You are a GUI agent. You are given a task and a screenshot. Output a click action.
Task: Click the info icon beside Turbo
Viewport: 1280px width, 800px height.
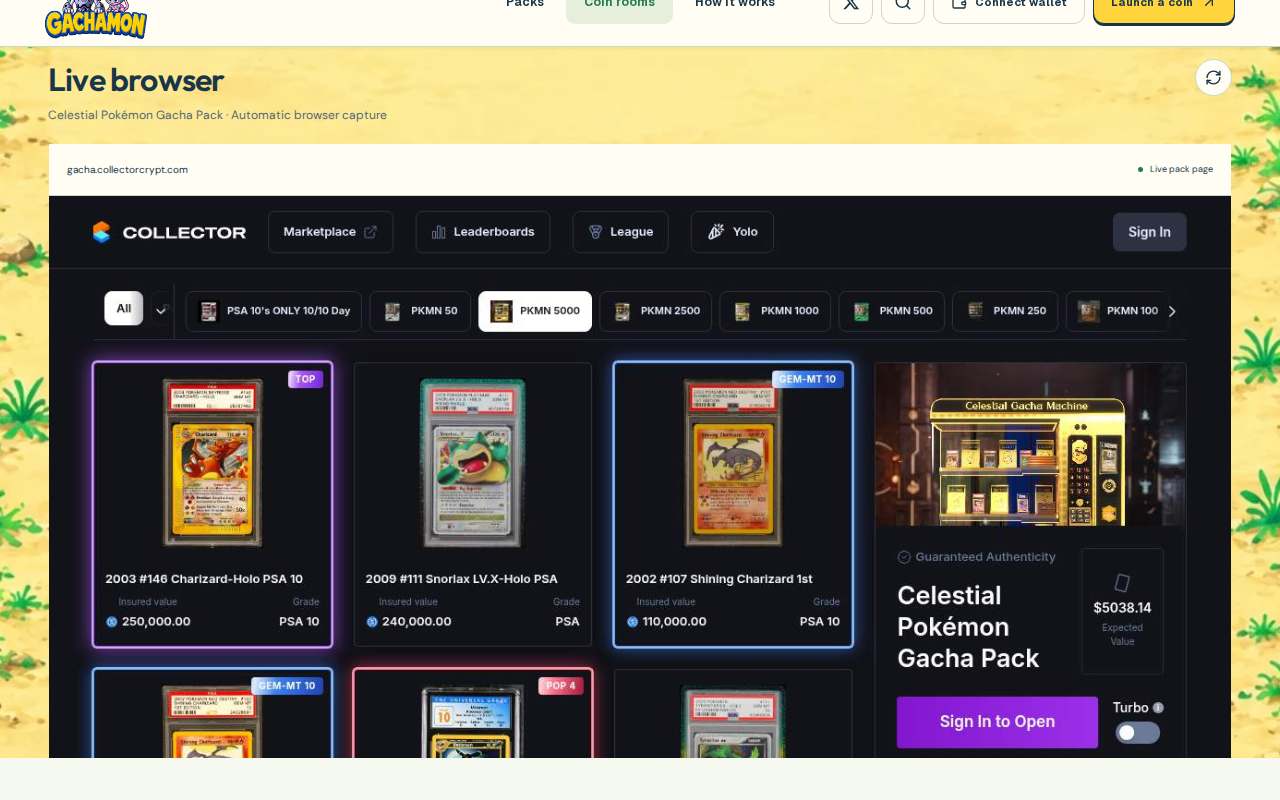[1158, 708]
